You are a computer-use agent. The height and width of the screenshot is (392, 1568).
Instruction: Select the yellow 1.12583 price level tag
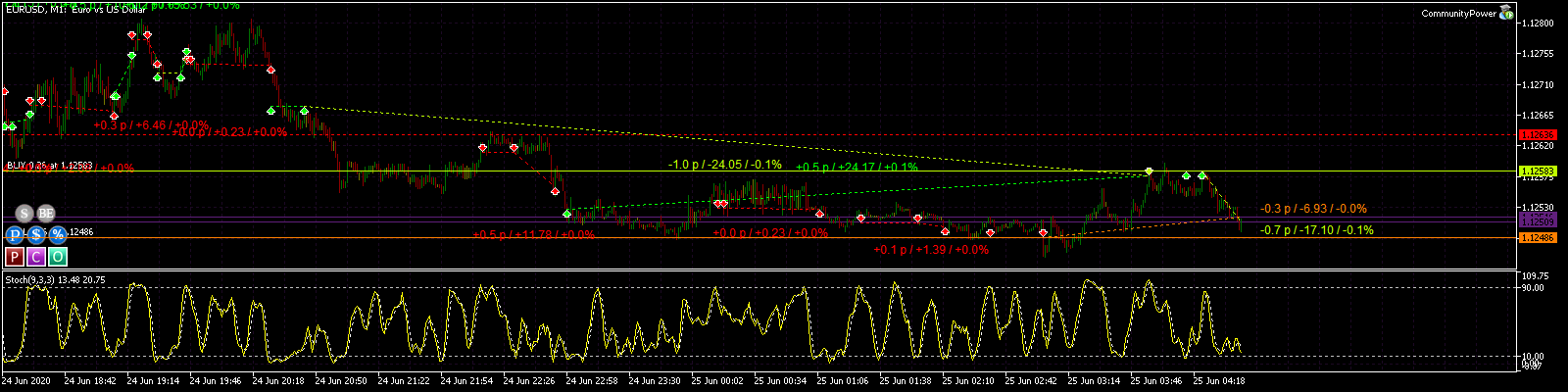1536,171
